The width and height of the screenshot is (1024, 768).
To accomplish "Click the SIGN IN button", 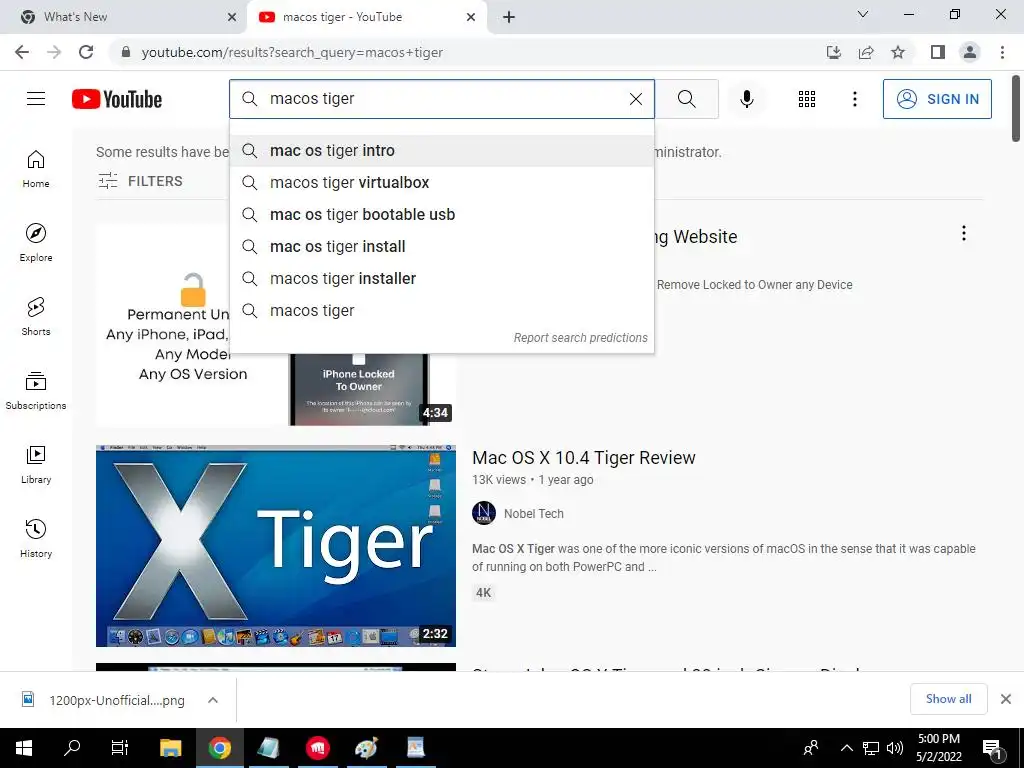I will pyautogui.click(x=937, y=99).
